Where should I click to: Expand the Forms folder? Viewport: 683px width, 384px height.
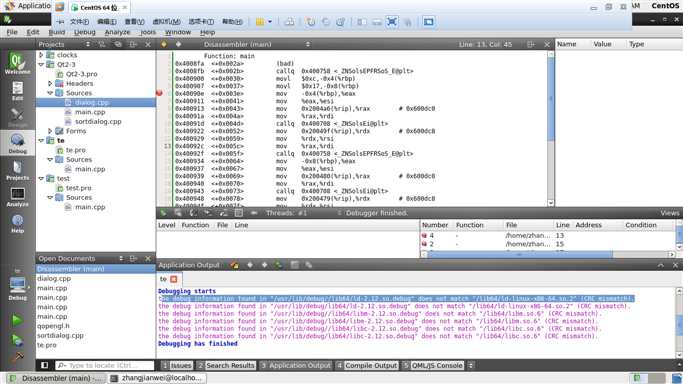[x=50, y=131]
